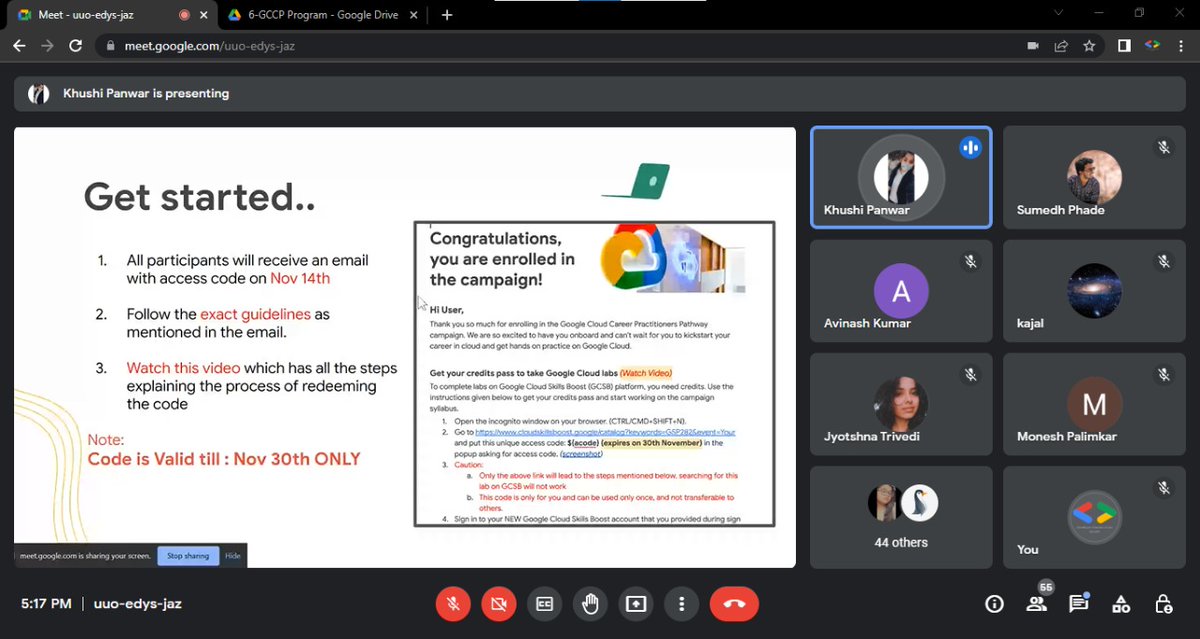
Task: Hide the screen sharing bar
Action: point(233,555)
